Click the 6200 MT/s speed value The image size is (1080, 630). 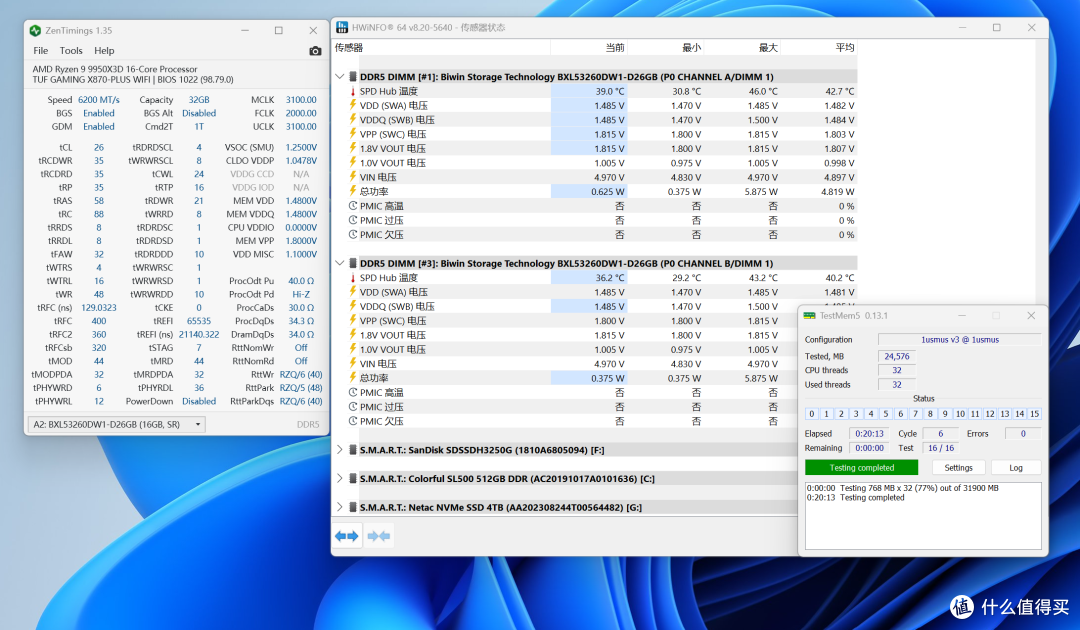[98, 100]
